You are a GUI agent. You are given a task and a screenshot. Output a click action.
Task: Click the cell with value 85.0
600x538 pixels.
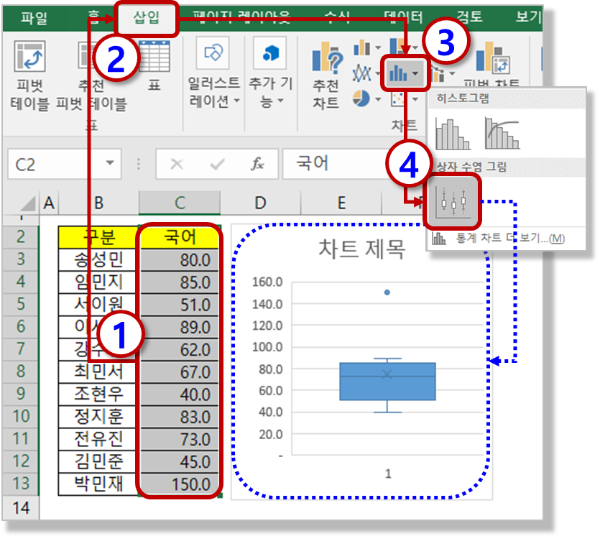[179, 282]
